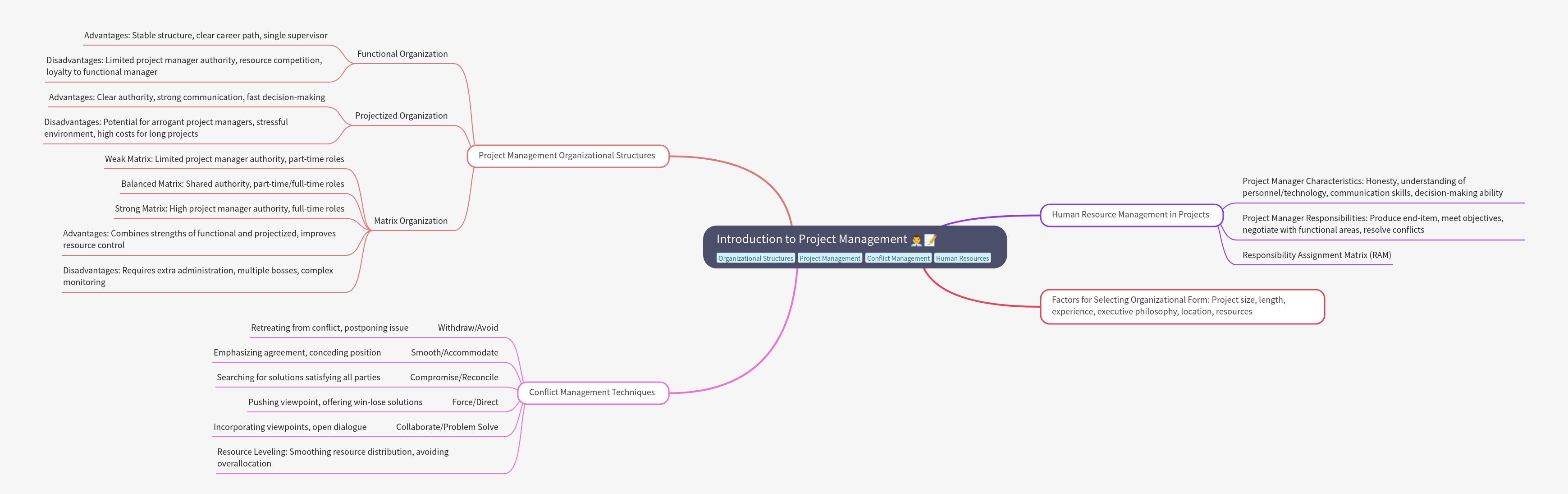This screenshot has height=494, width=1568.
Task: Click the Resource Leveling leaf node
Action: point(333,458)
